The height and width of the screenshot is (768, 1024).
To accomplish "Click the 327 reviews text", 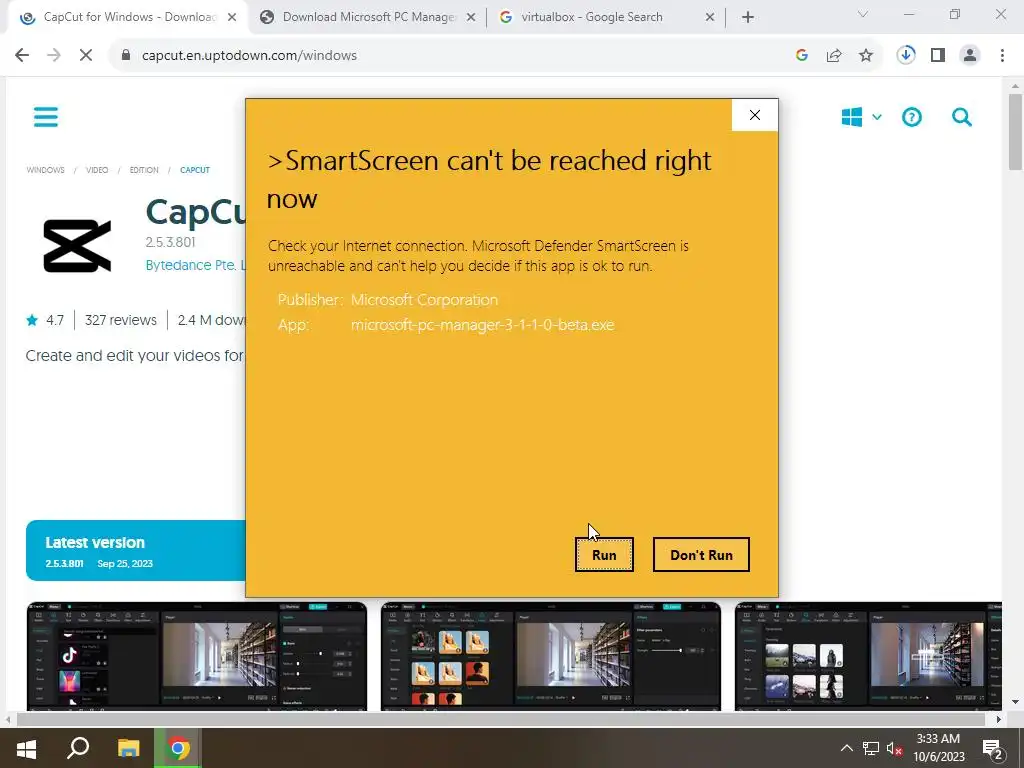I will point(121,320).
